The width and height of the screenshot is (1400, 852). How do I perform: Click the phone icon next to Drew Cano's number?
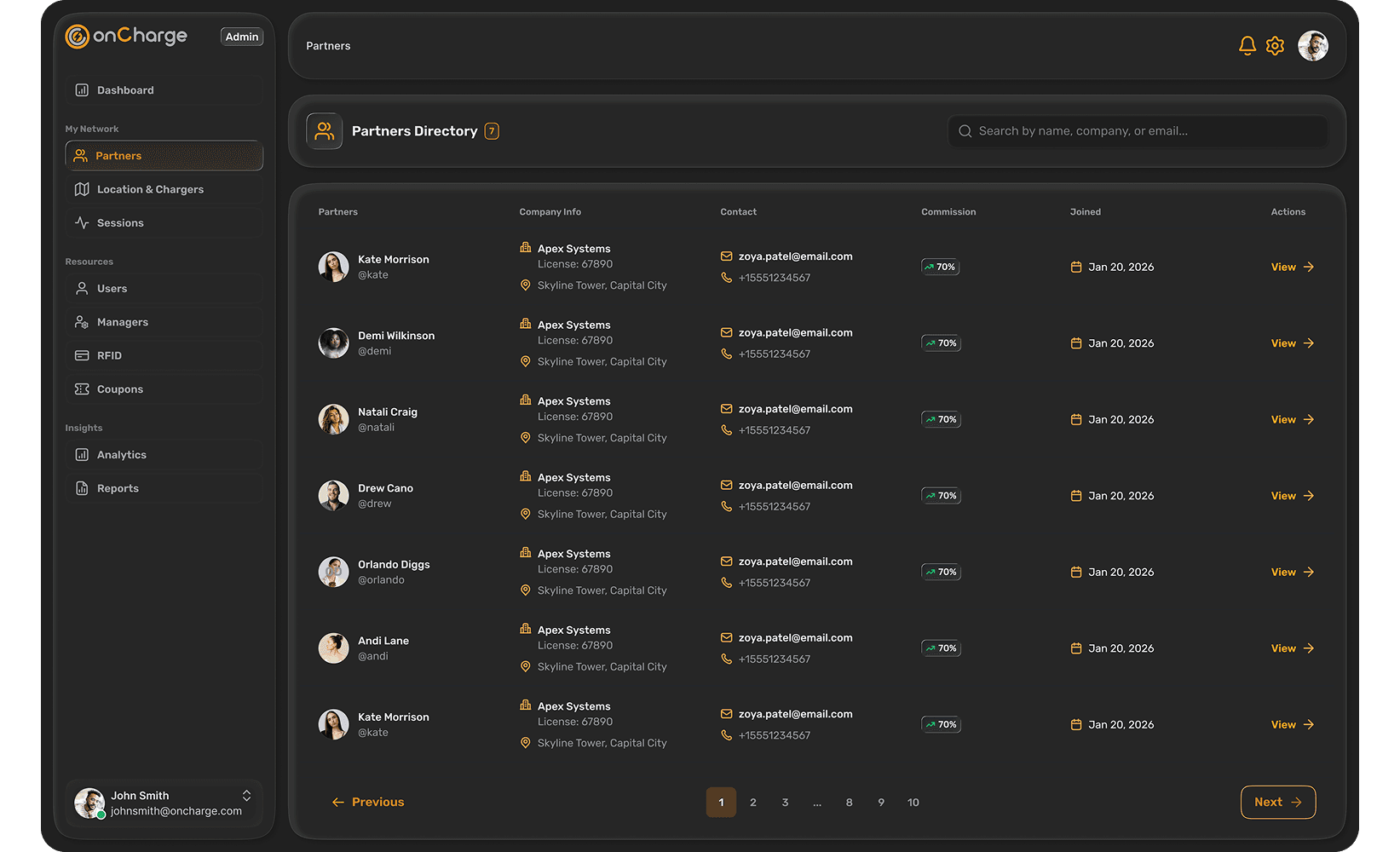pyautogui.click(x=726, y=506)
